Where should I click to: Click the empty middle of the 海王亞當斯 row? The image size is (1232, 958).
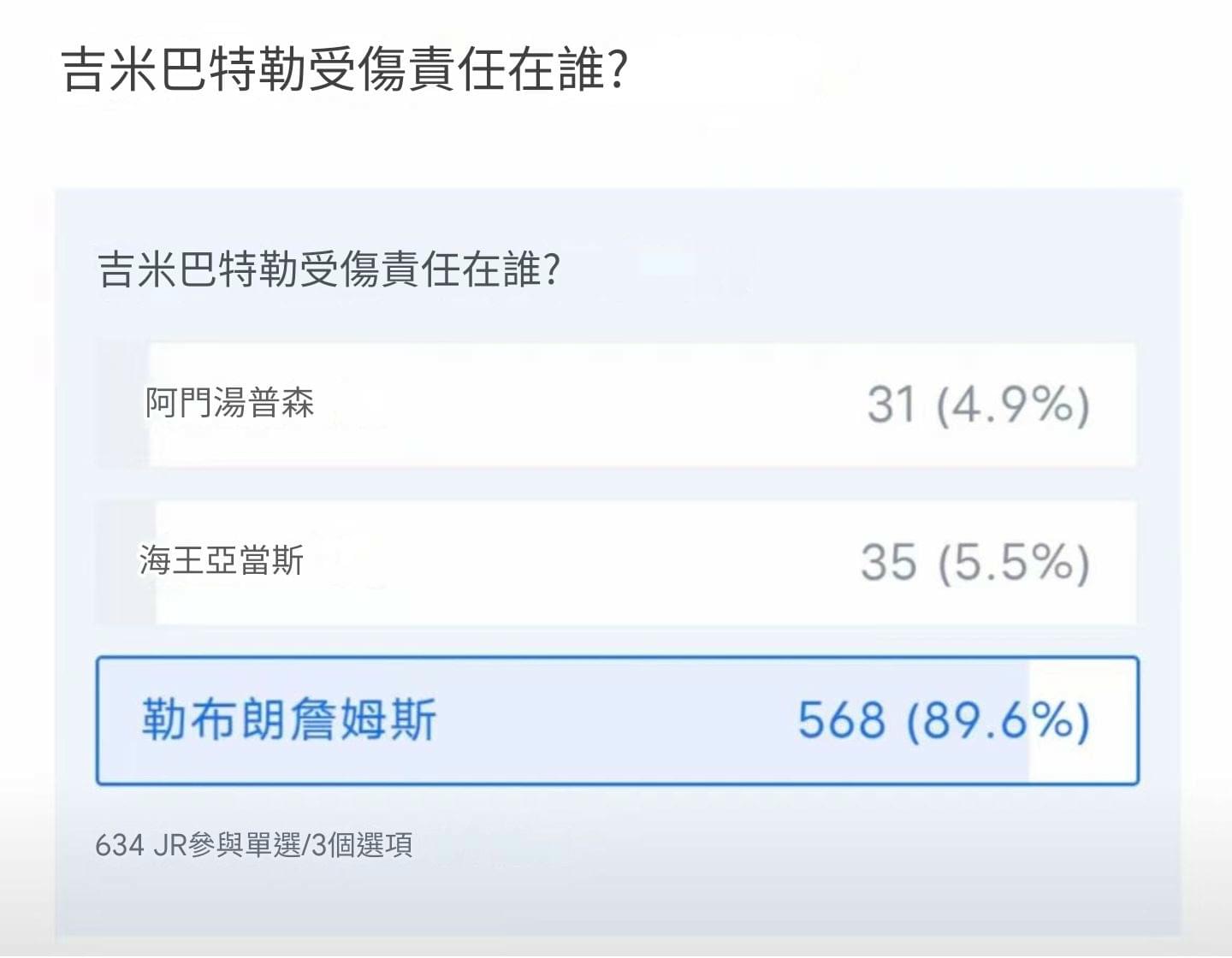point(582,562)
